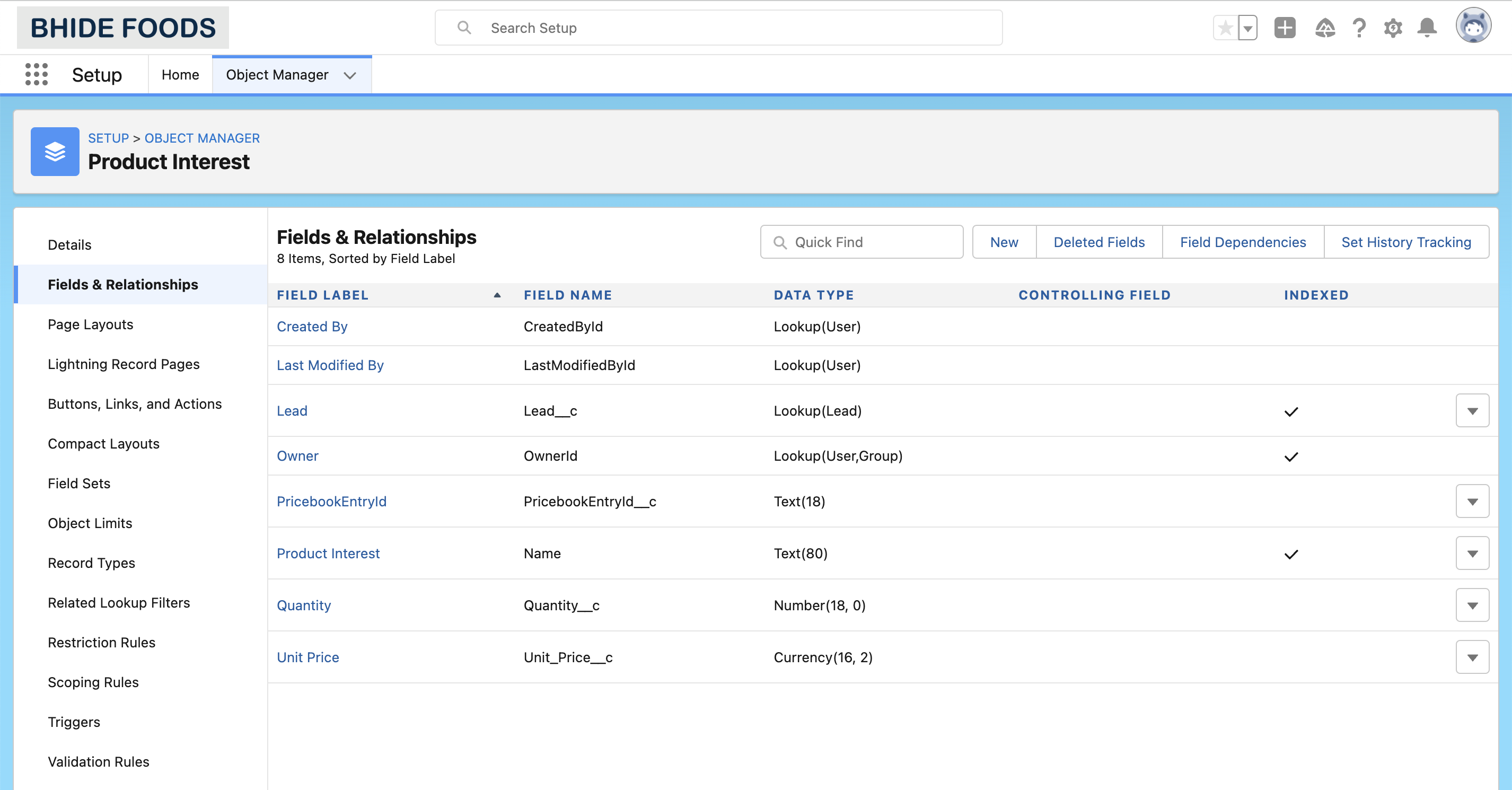This screenshot has height=790, width=1512.
Task: Open the App Launcher grid icon
Action: [x=37, y=75]
